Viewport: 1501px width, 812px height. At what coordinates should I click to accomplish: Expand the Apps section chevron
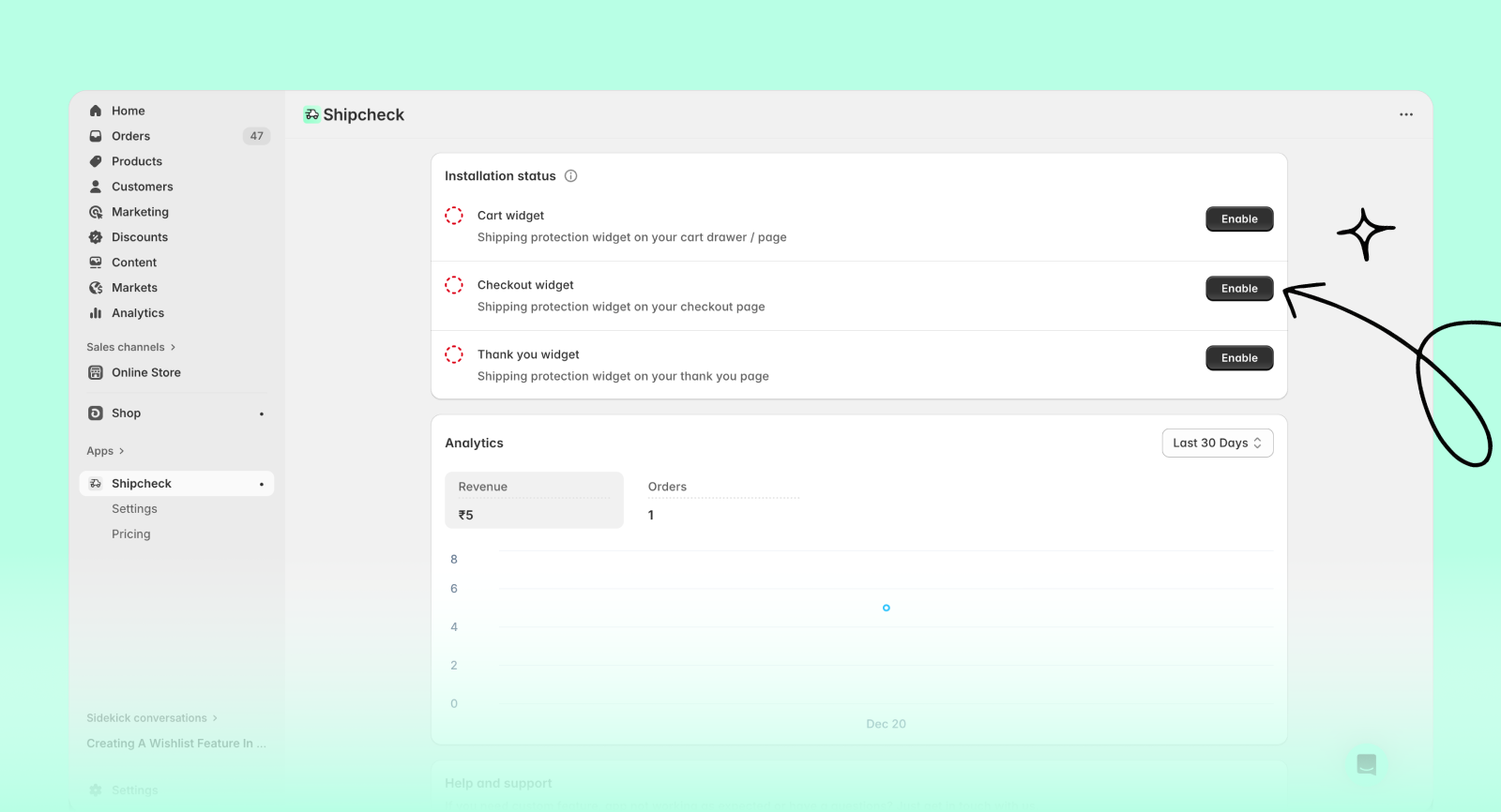pos(121,451)
